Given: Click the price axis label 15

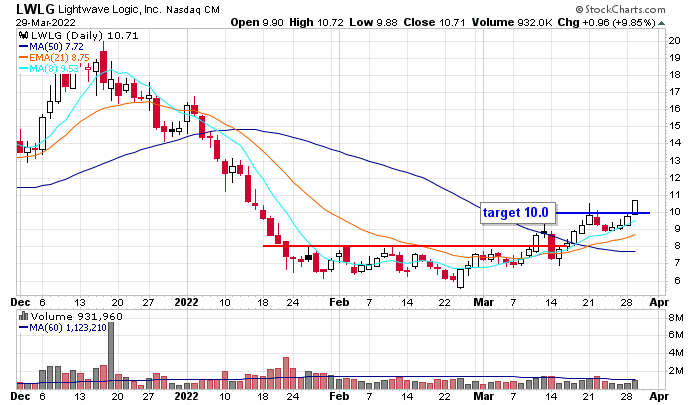Looking at the screenshot, I should [674, 126].
